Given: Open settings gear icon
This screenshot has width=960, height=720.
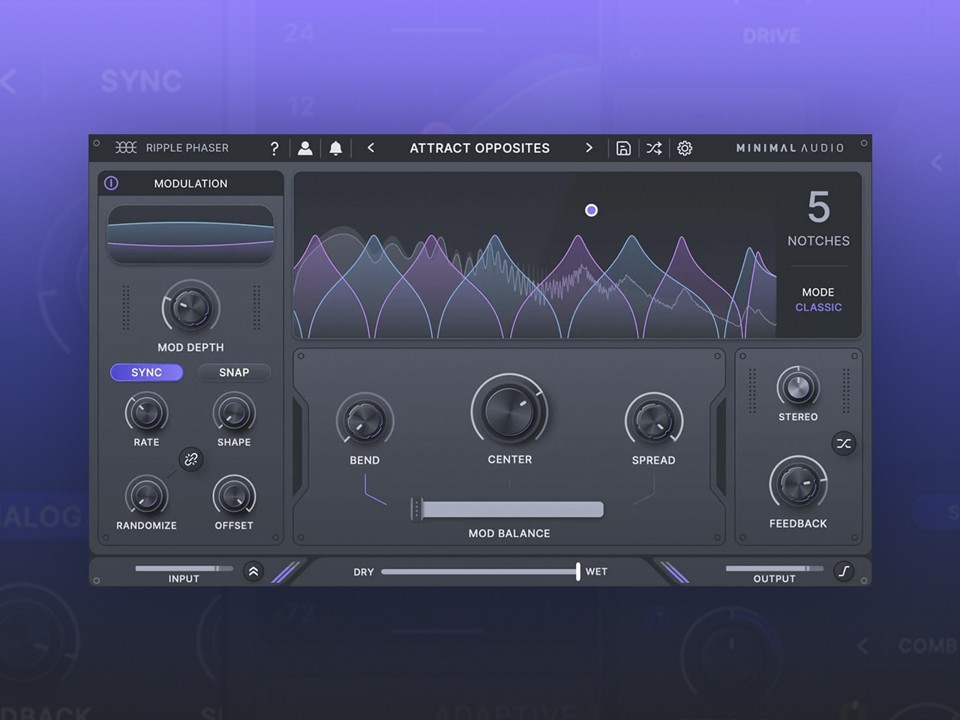Looking at the screenshot, I should (684, 148).
